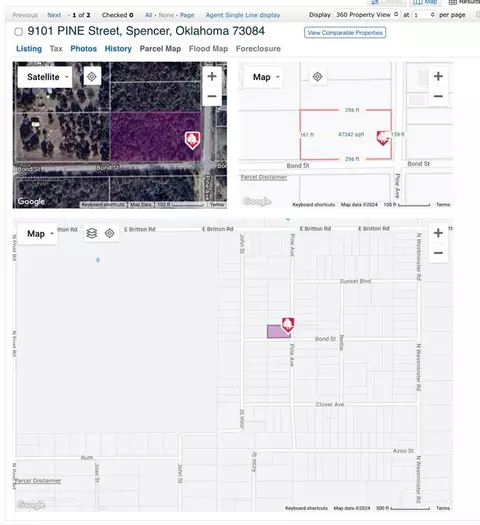The image size is (480, 525).
Task: Open the 360 Property View display dropdown
Action: 367,15
